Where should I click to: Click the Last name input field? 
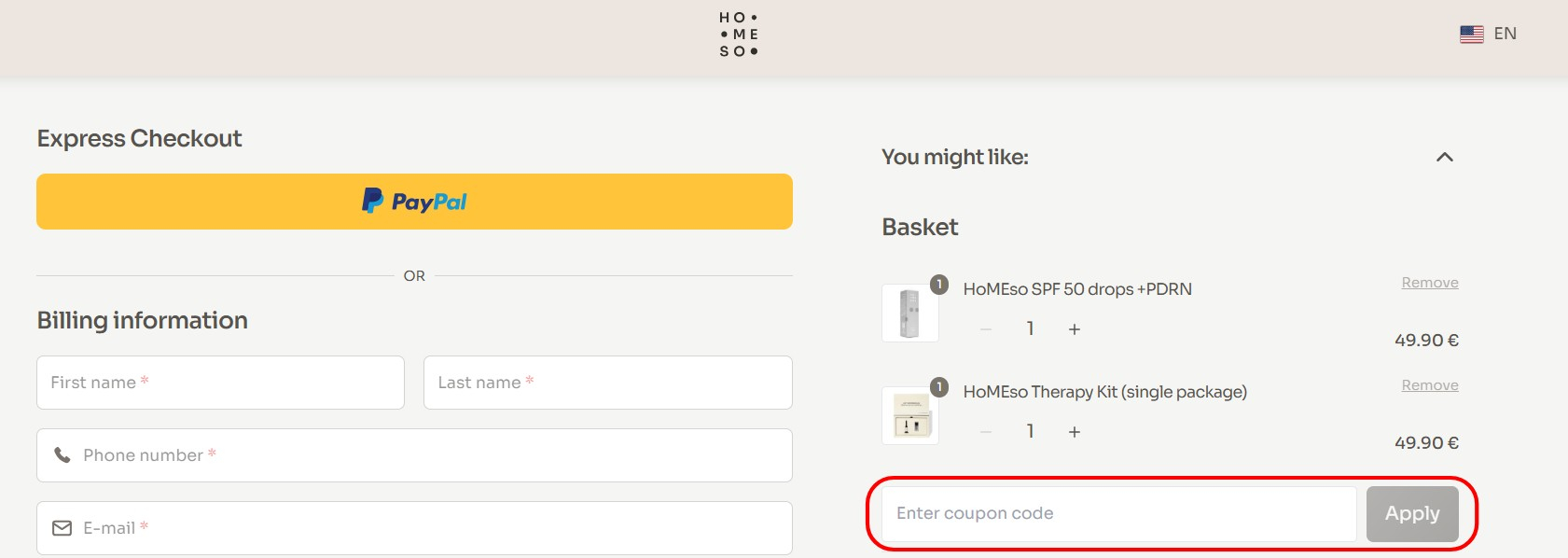[x=607, y=383]
